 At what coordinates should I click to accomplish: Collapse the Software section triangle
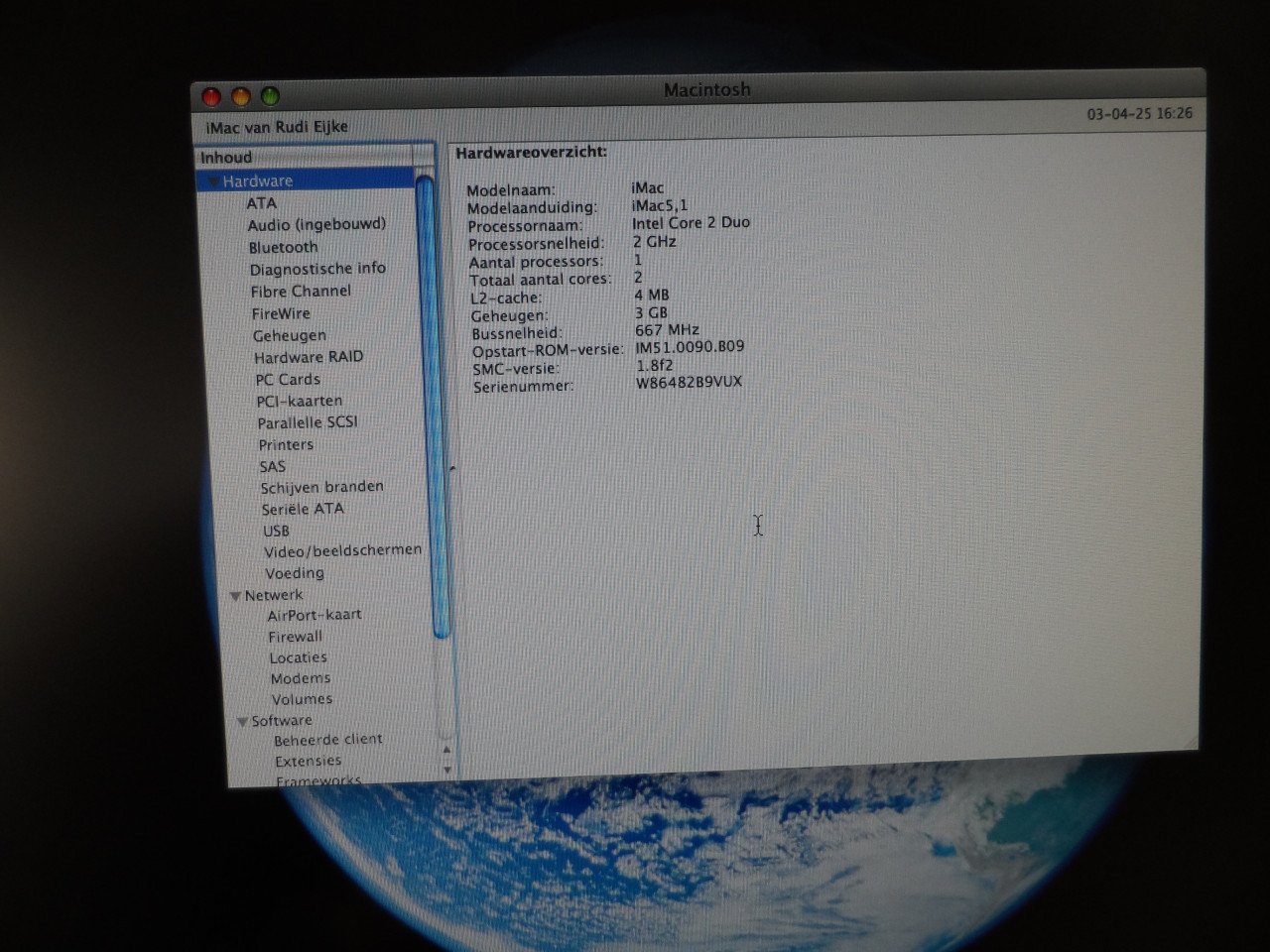[x=243, y=722]
